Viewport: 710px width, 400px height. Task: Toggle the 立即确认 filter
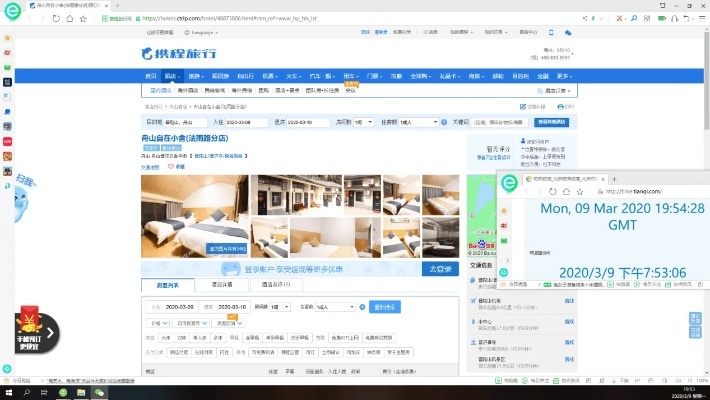tap(330, 352)
